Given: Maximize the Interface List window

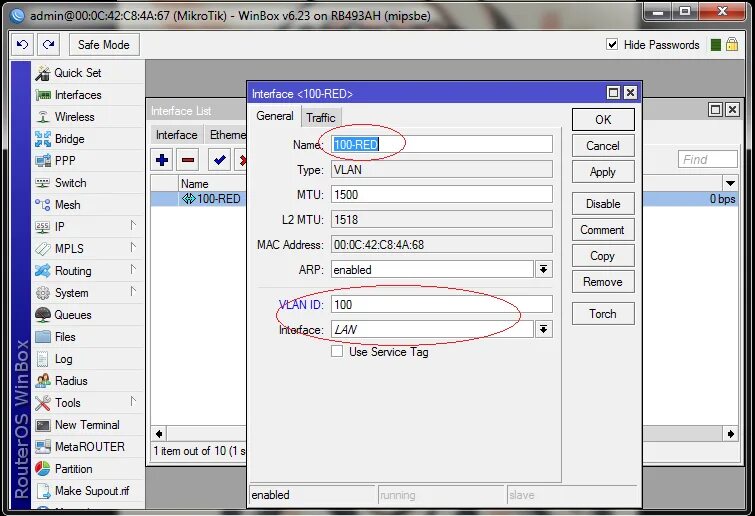Looking at the screenshot, I should tap(716, 110).
